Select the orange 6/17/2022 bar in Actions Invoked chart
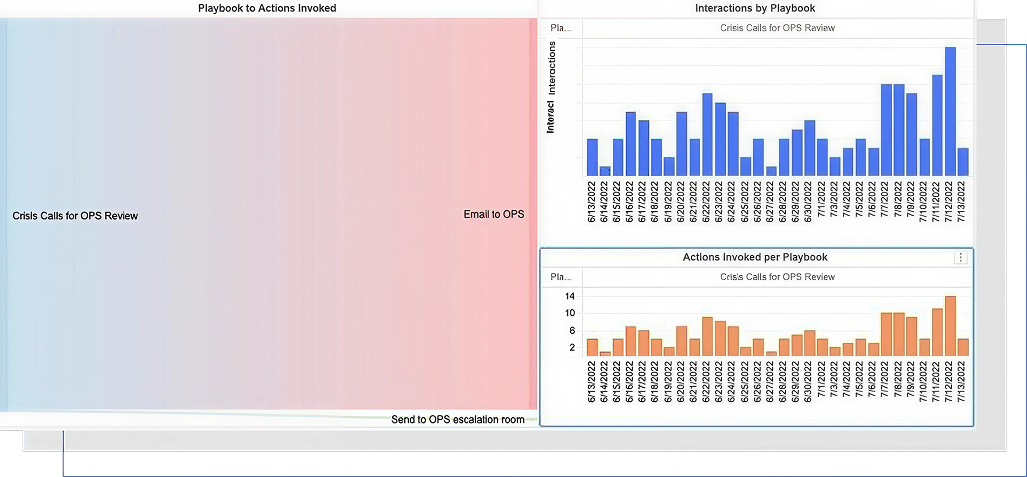Screen dimensions: 1027x477 point(643,343)
